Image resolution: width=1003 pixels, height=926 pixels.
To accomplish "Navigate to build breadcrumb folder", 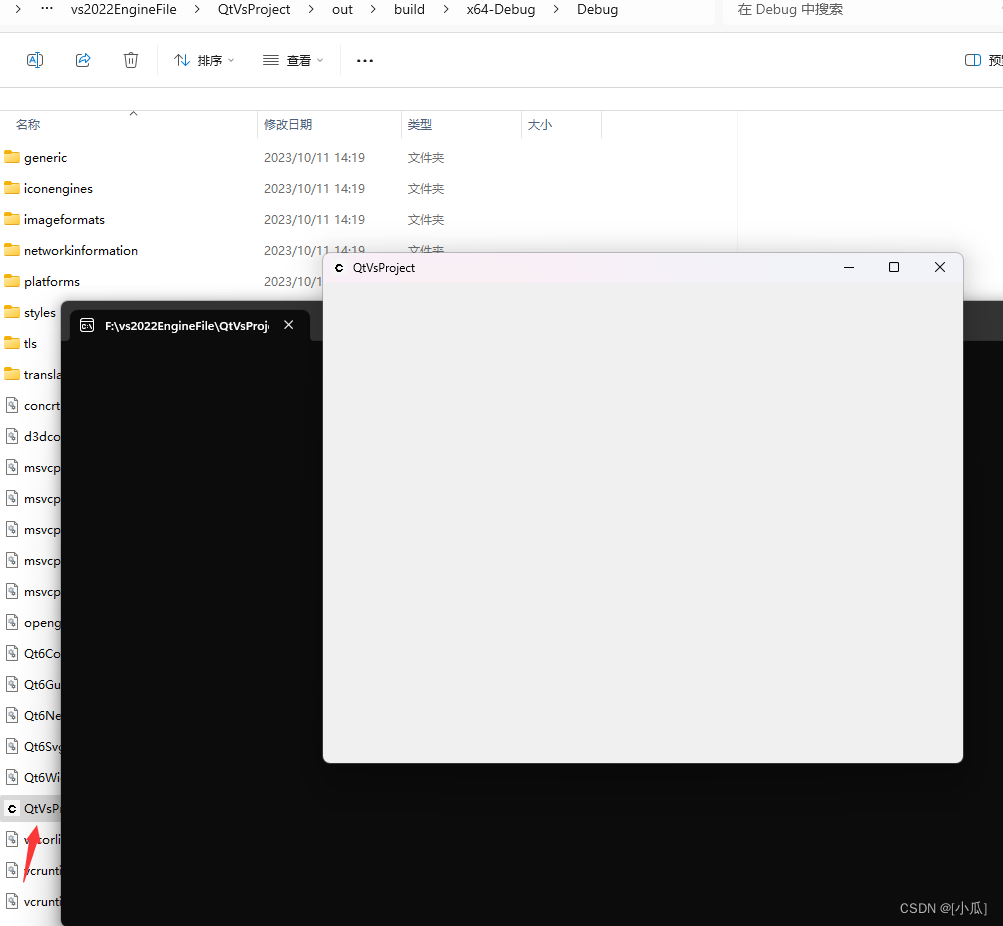I will click(409, 10).
